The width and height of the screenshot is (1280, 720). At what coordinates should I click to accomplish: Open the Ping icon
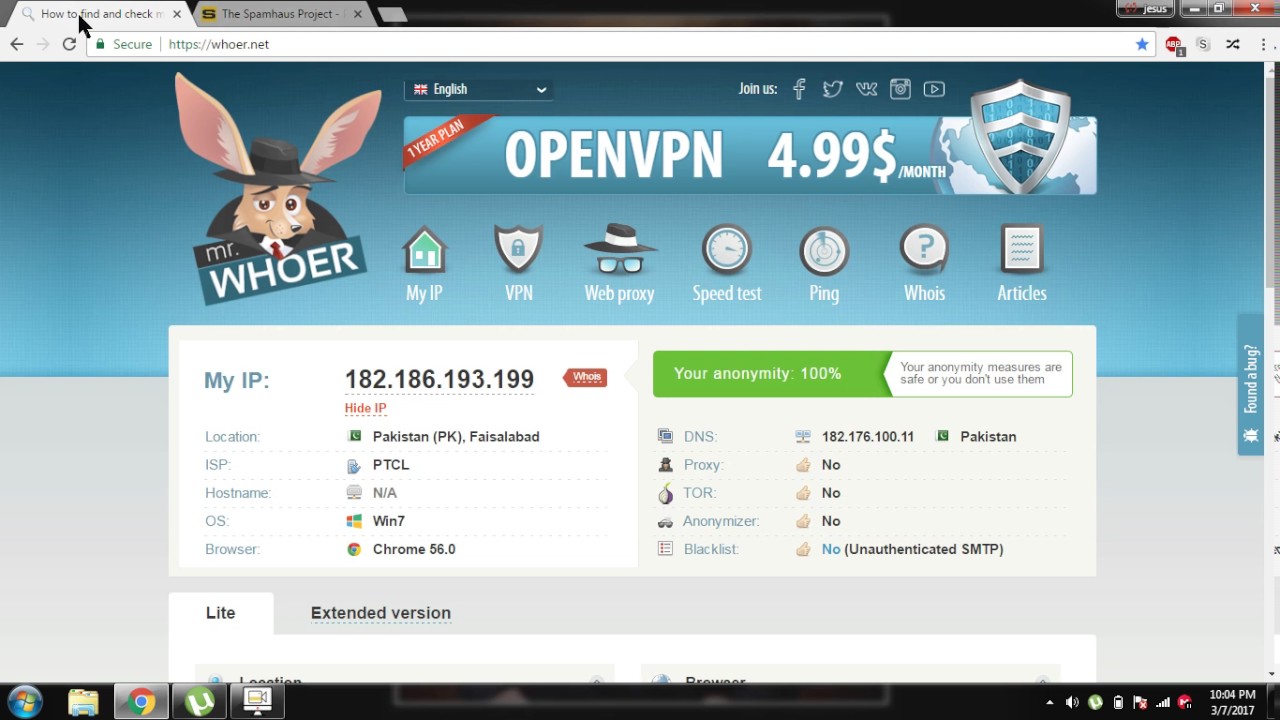pyautogui.click(x=824, y=250)
